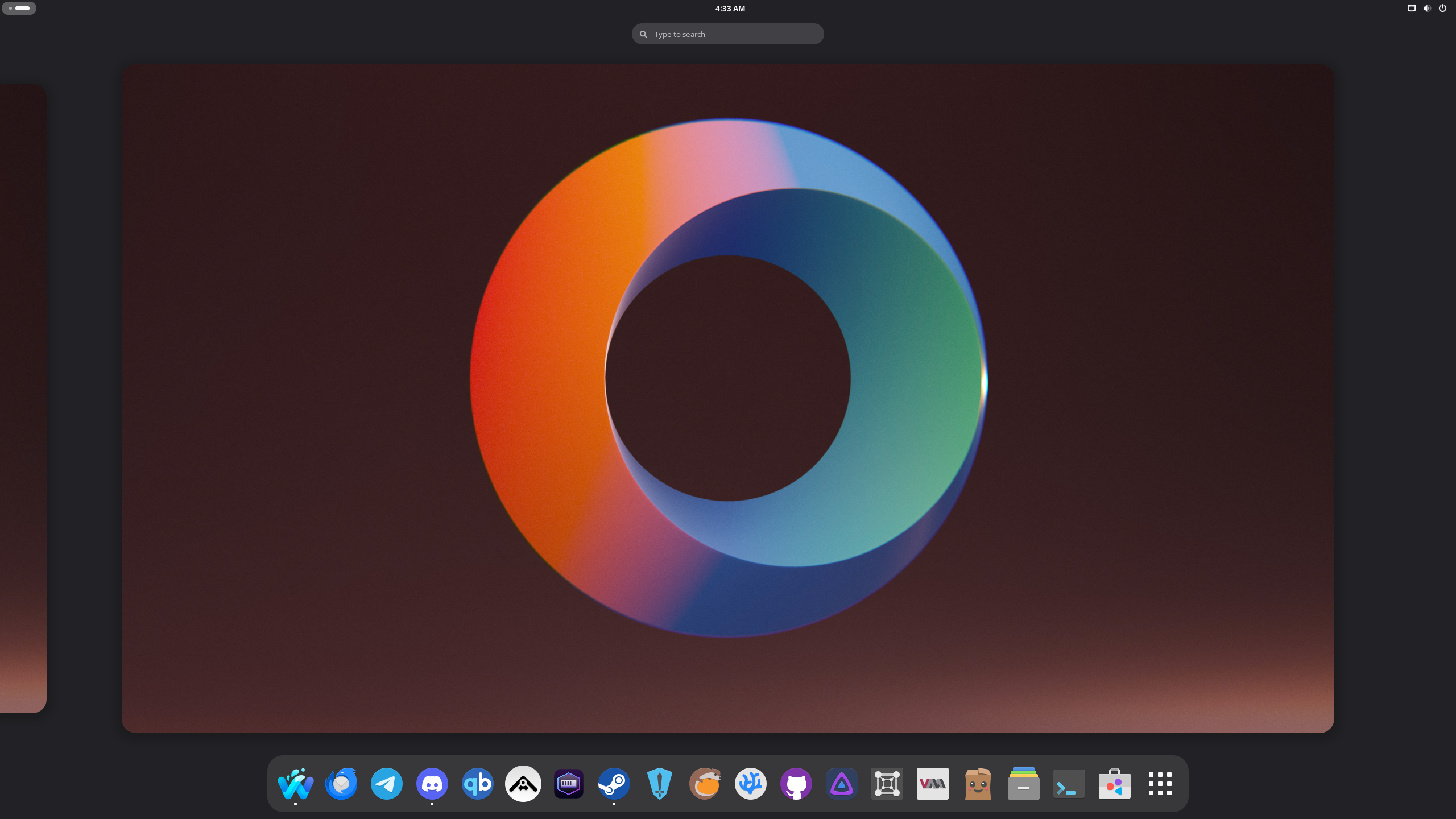Image resolution: width=1456 pixels, height=819 pixels.
Task: Open Discord from the dock
Action: pyautogui.click(x=432, y=784)
